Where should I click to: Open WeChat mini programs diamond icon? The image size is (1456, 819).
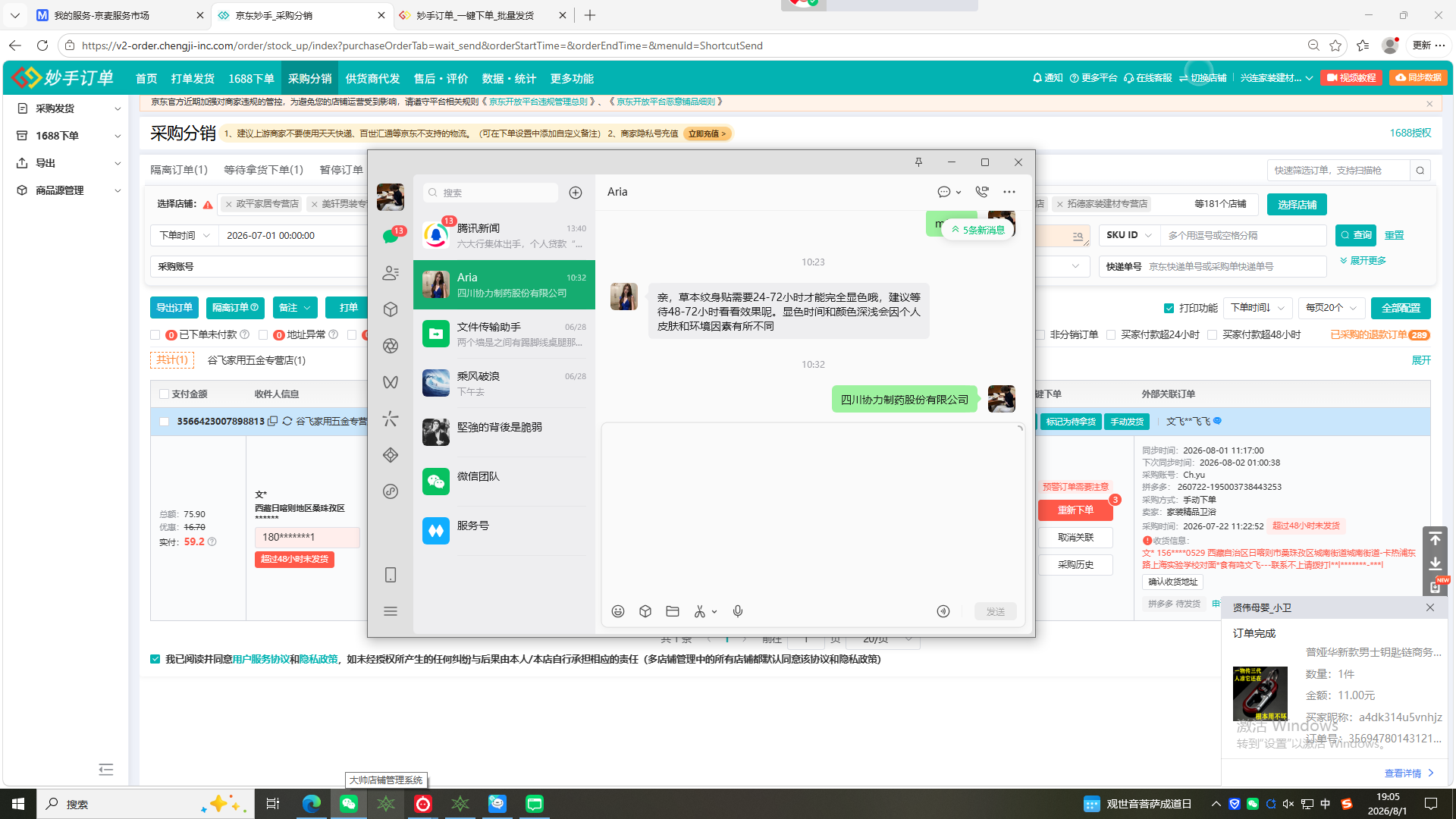click(x=391, y=455)
